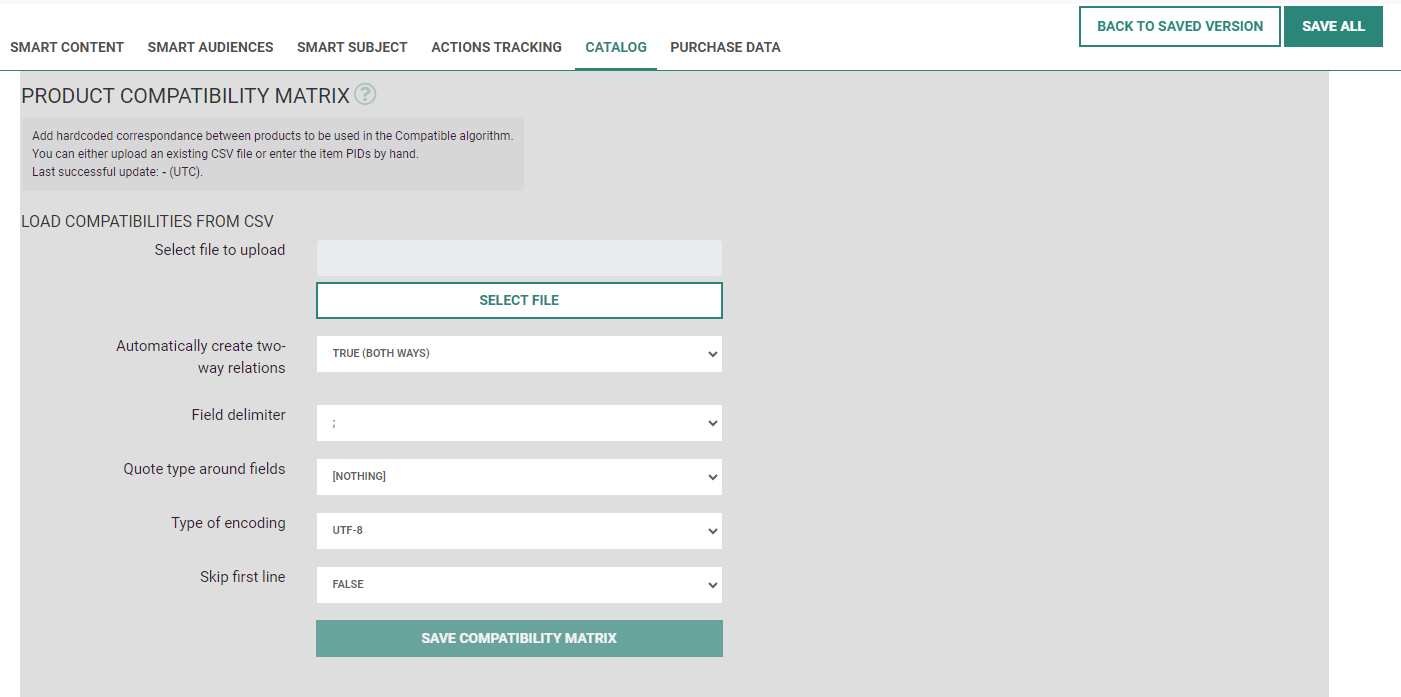Select the Catalog tab
Image resolution: width=1401 pixels, height=697 pixels.
[616, 47]
